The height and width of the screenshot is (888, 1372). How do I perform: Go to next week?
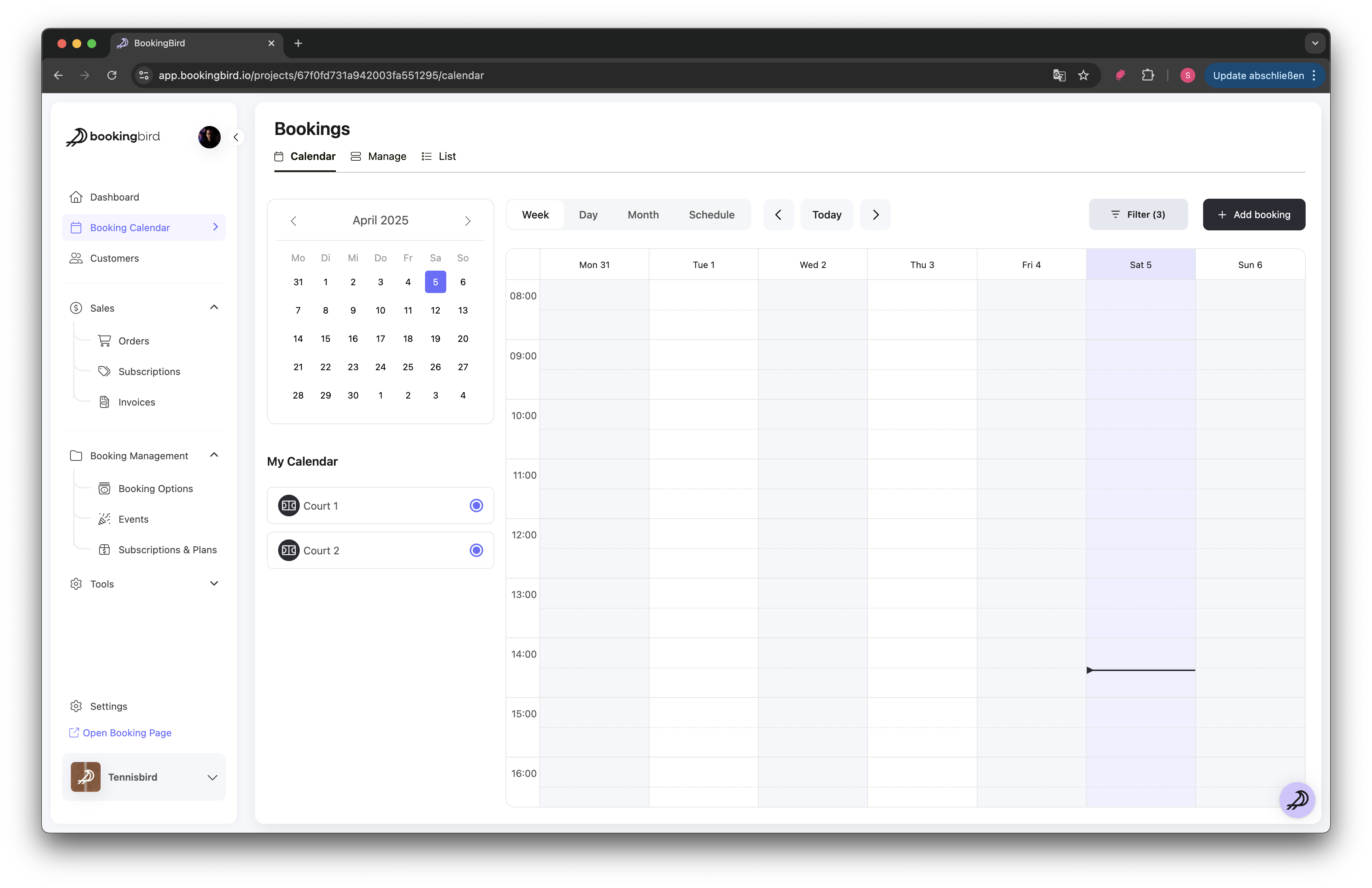(875, 215)
